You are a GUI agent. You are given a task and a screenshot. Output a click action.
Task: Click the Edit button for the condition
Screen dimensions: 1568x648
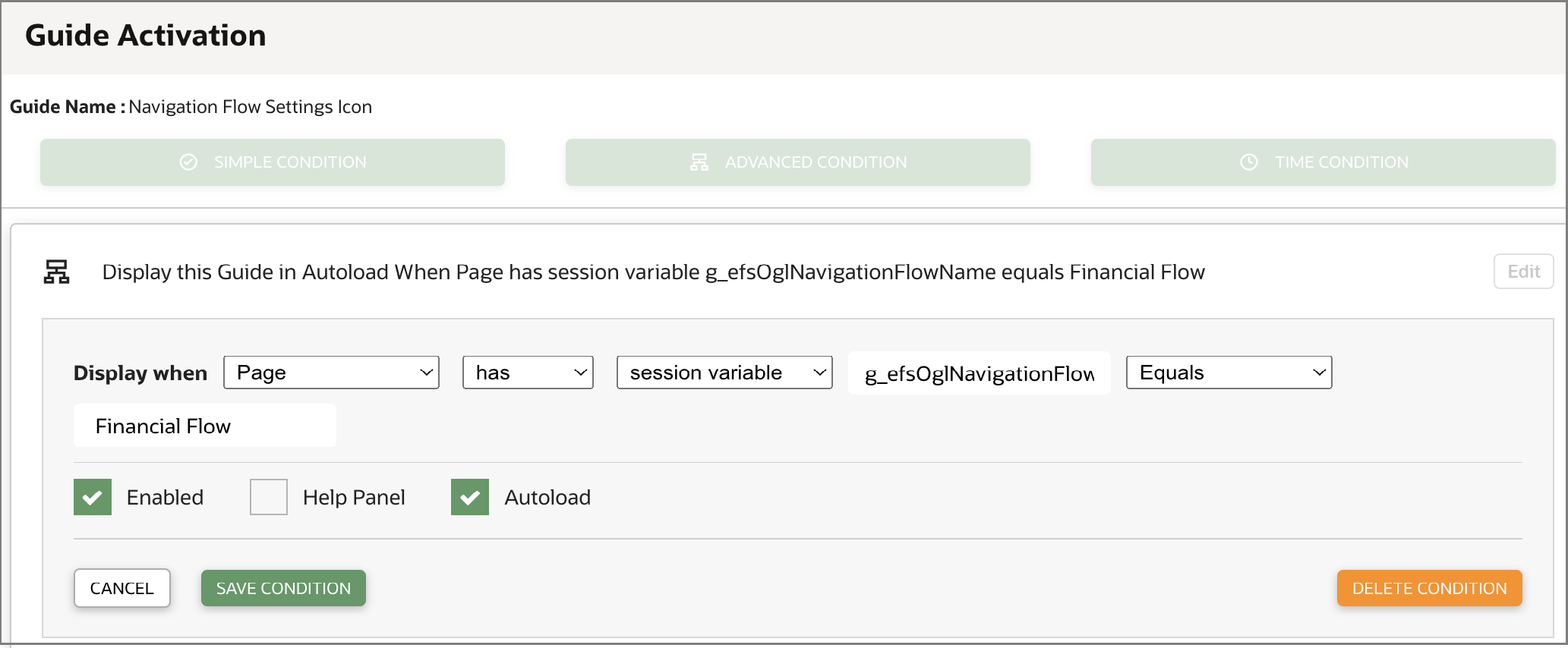click(x=1523, y=271)
